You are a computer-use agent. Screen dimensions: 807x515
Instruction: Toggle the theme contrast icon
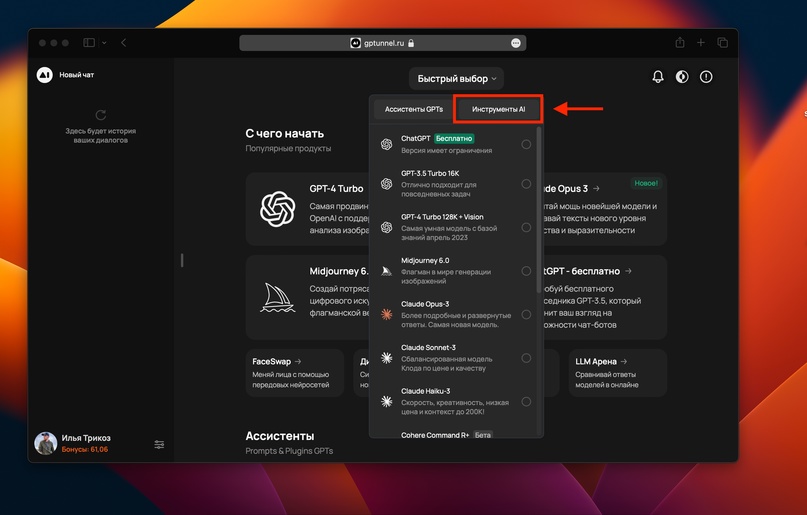coord(682,77)
